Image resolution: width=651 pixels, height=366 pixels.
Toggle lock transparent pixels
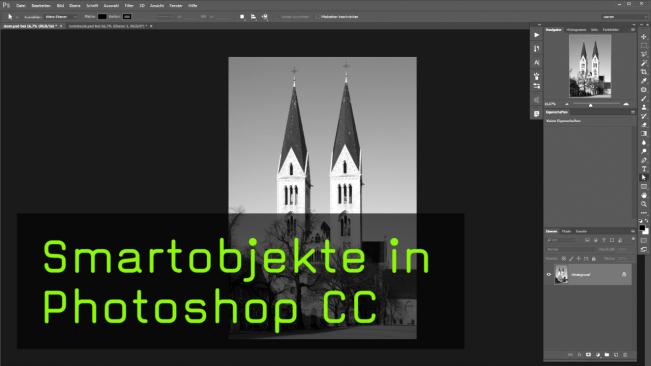(x=564, y=259)
